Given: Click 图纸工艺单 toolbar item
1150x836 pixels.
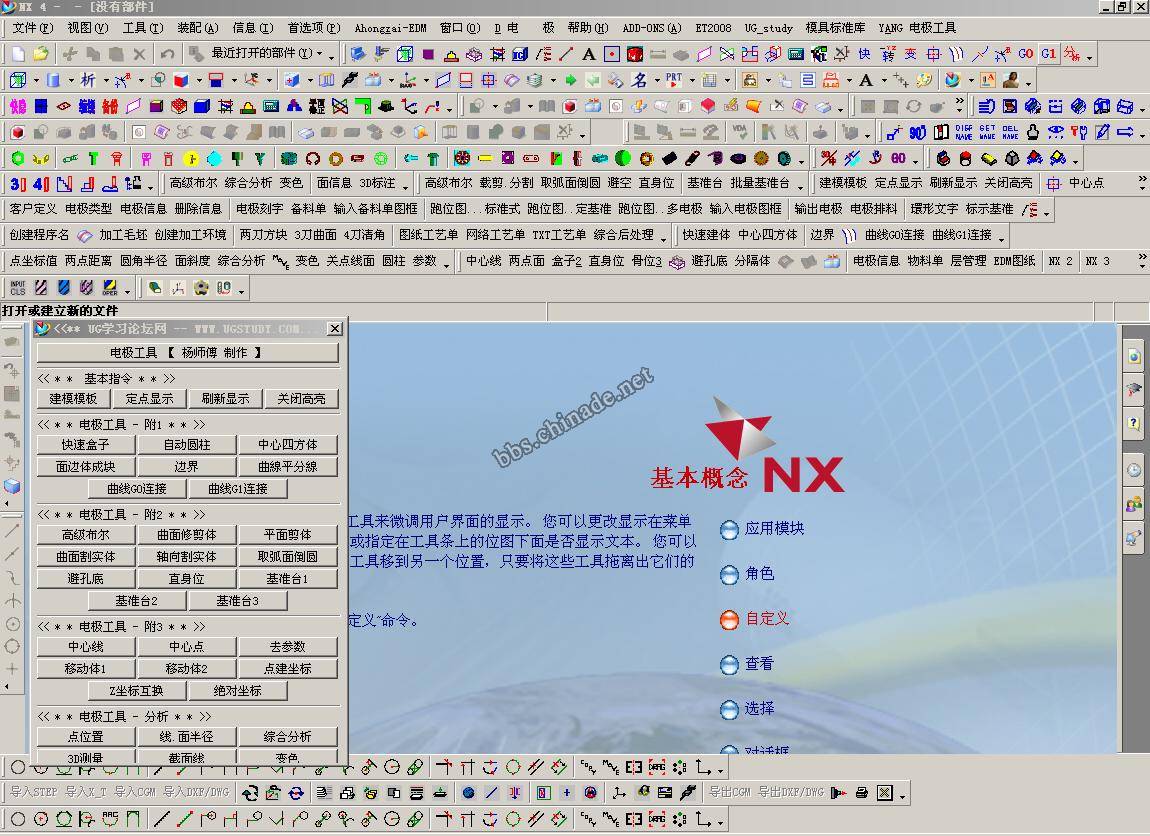Looking at the screenshot, I should pyautogui.click(x=428, y=235).
